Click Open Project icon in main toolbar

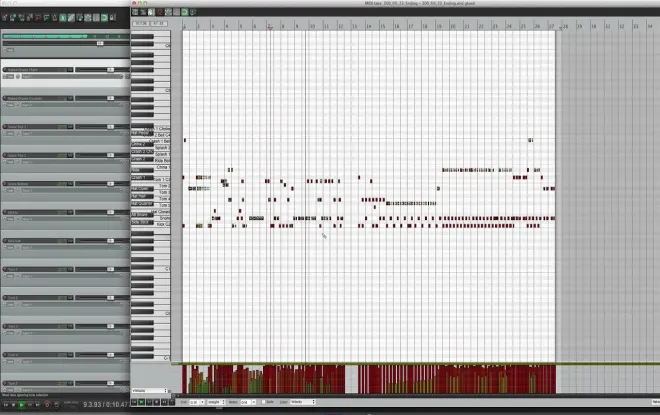pyautogui.click(x=12, y=18)
